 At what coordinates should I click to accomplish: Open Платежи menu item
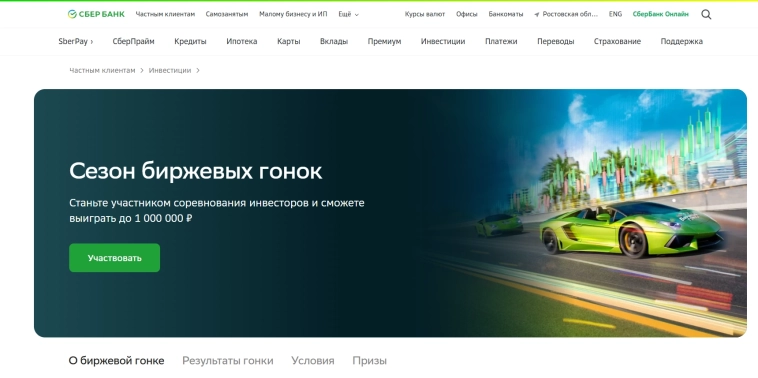tap(501, 42)
